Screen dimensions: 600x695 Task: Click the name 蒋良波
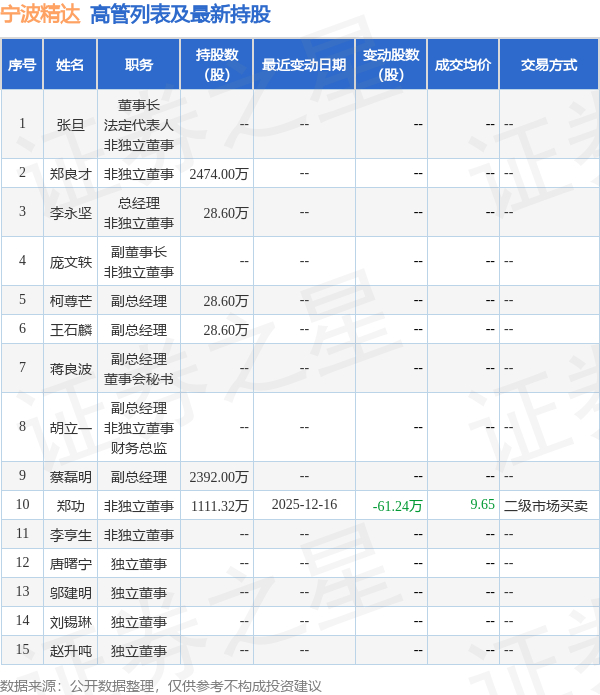coord(70,369)
